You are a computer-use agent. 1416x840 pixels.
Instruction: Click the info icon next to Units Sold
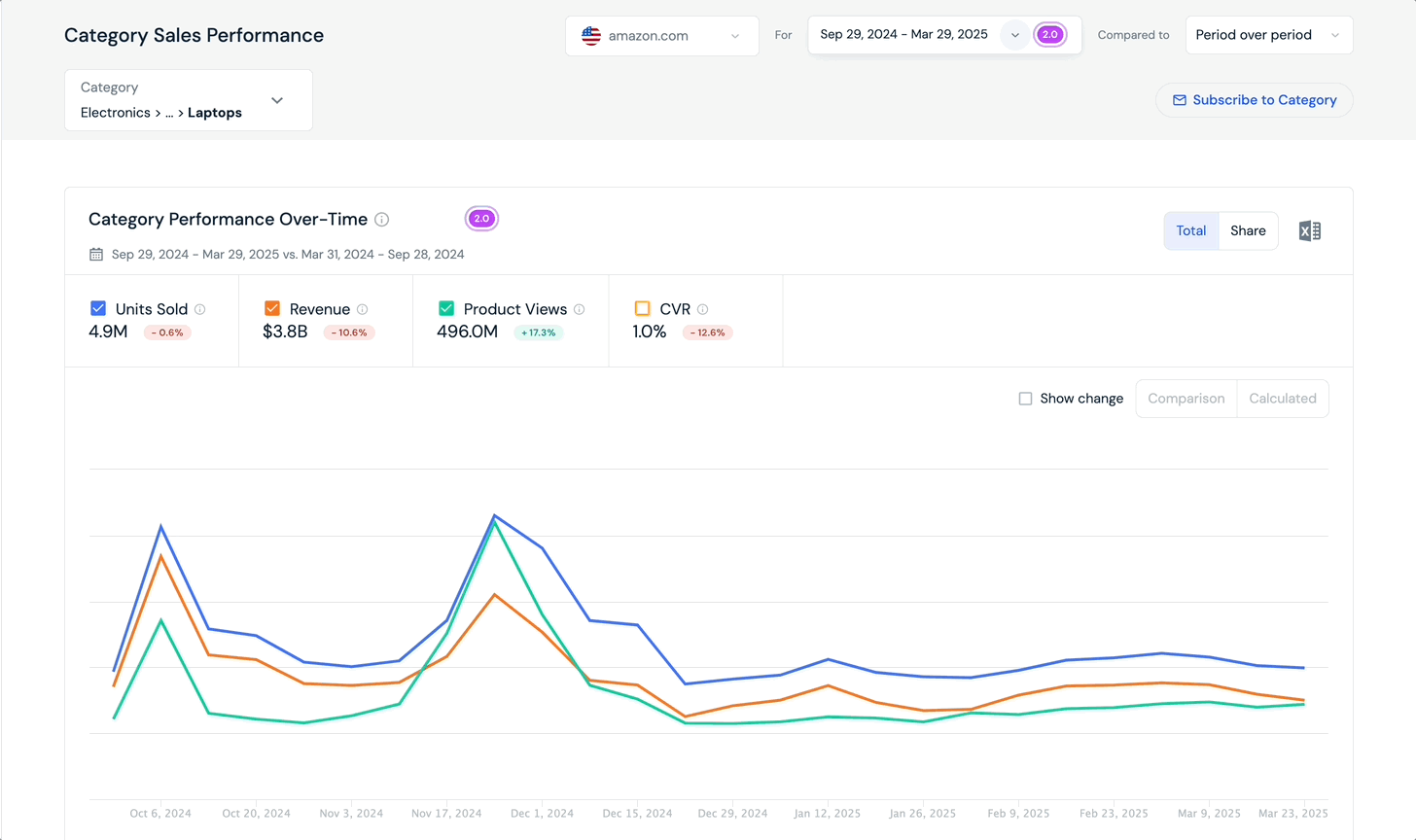point(199,308)
